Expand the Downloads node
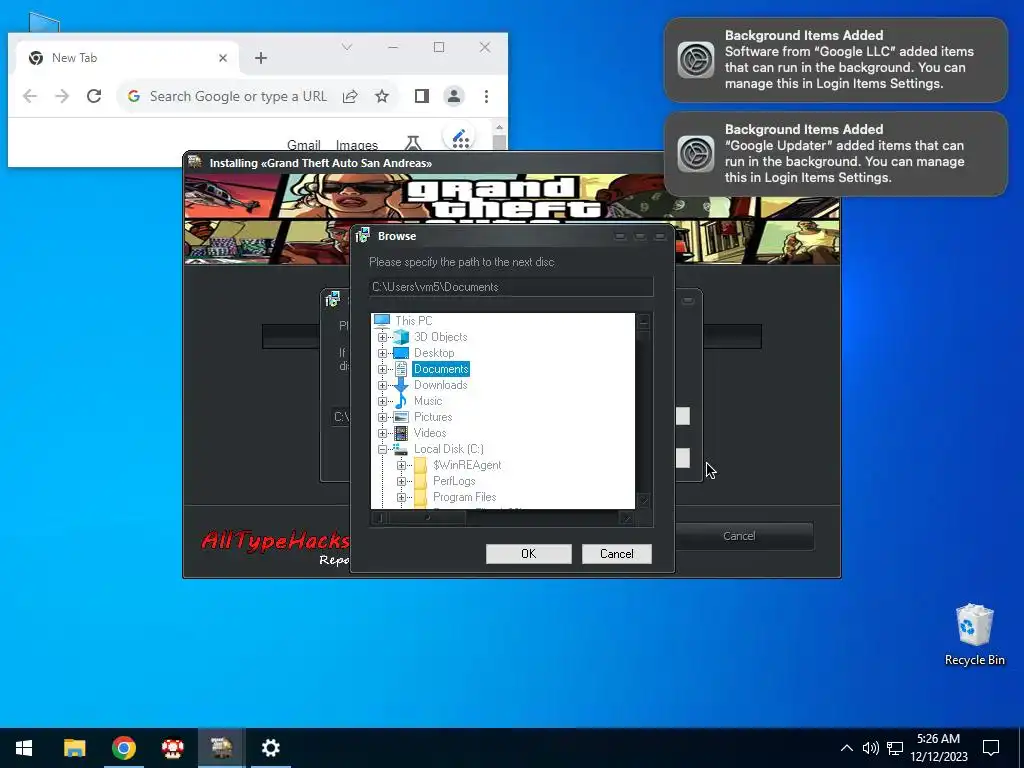1024x768 pixels. (x=383, y=385)
